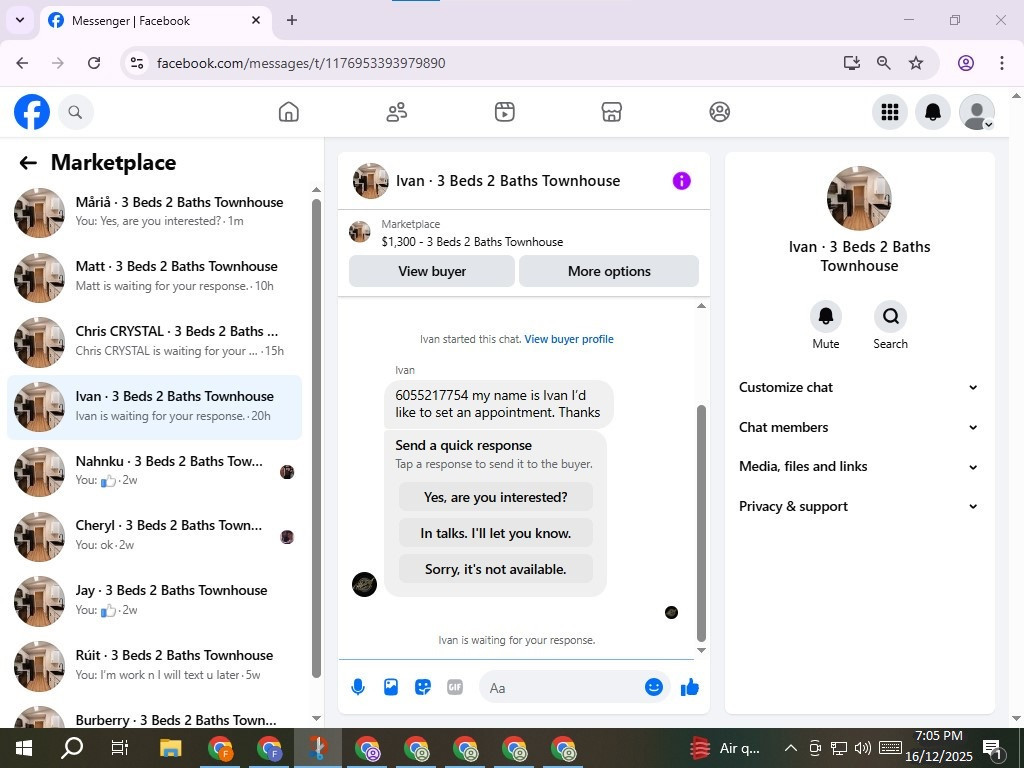Click the View buyer button
Viewport: 1024px width, 768px height.
point(432,271)
